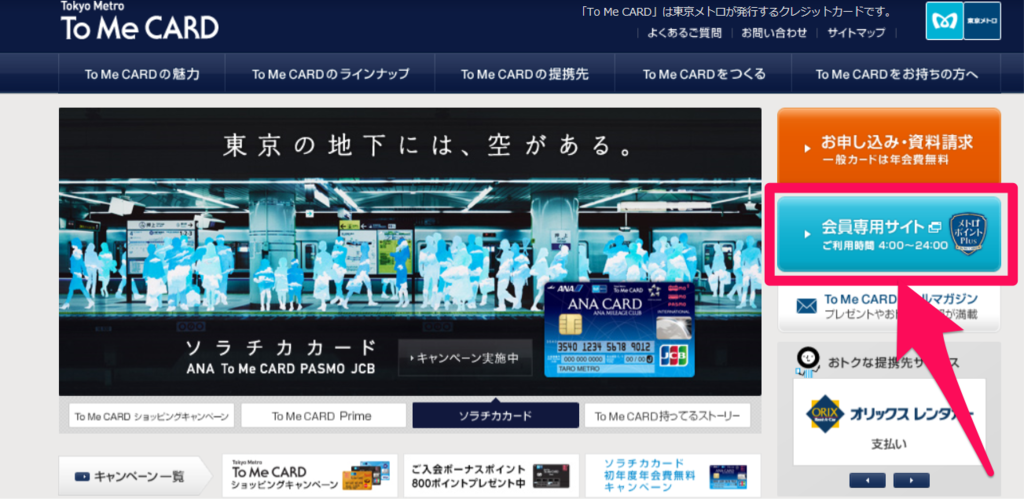This screenshot has height=499, width=1024.
Task: Open To Me CARDをお持ちの方へ menu
Action: click(897, 74)
